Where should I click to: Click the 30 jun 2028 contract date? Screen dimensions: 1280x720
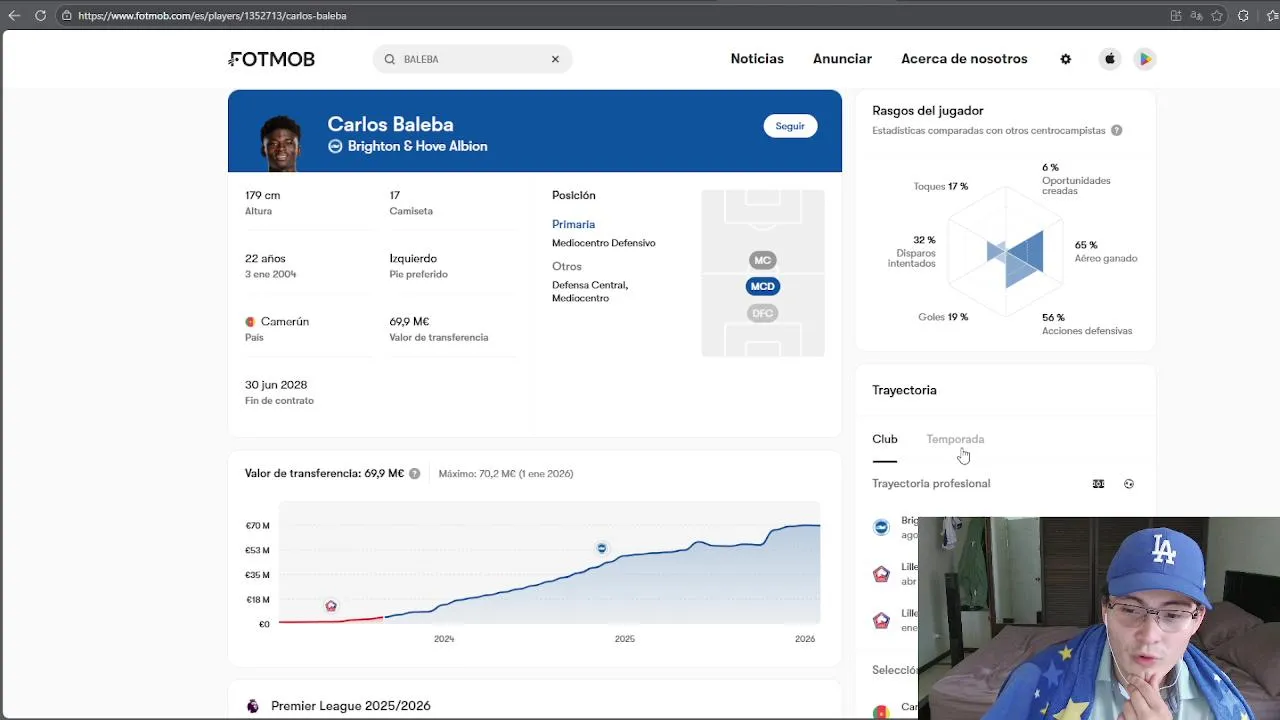pos(276,385)
